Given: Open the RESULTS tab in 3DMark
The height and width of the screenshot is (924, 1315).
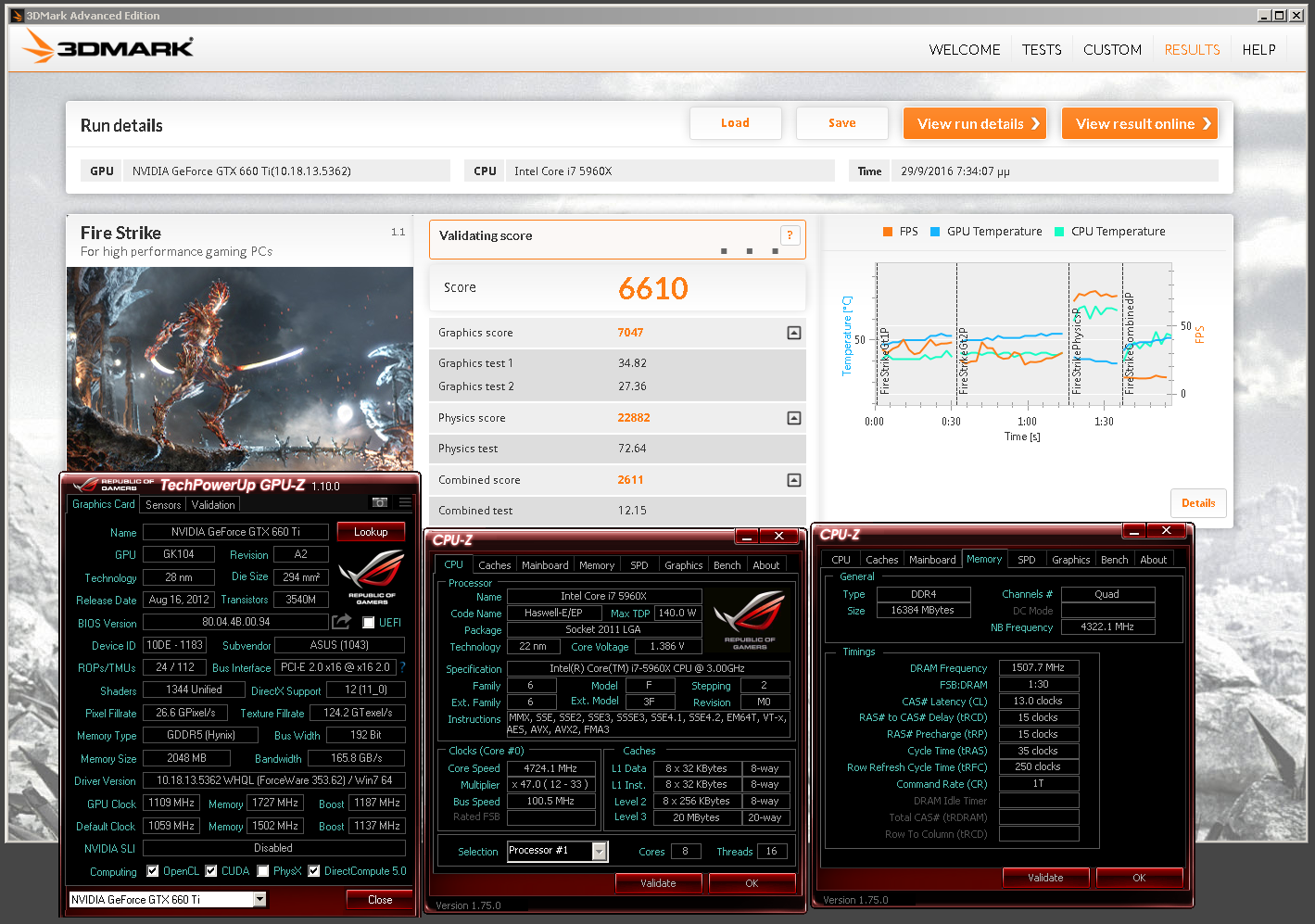Looking at the screenshot, I should tap(1192, 50).
